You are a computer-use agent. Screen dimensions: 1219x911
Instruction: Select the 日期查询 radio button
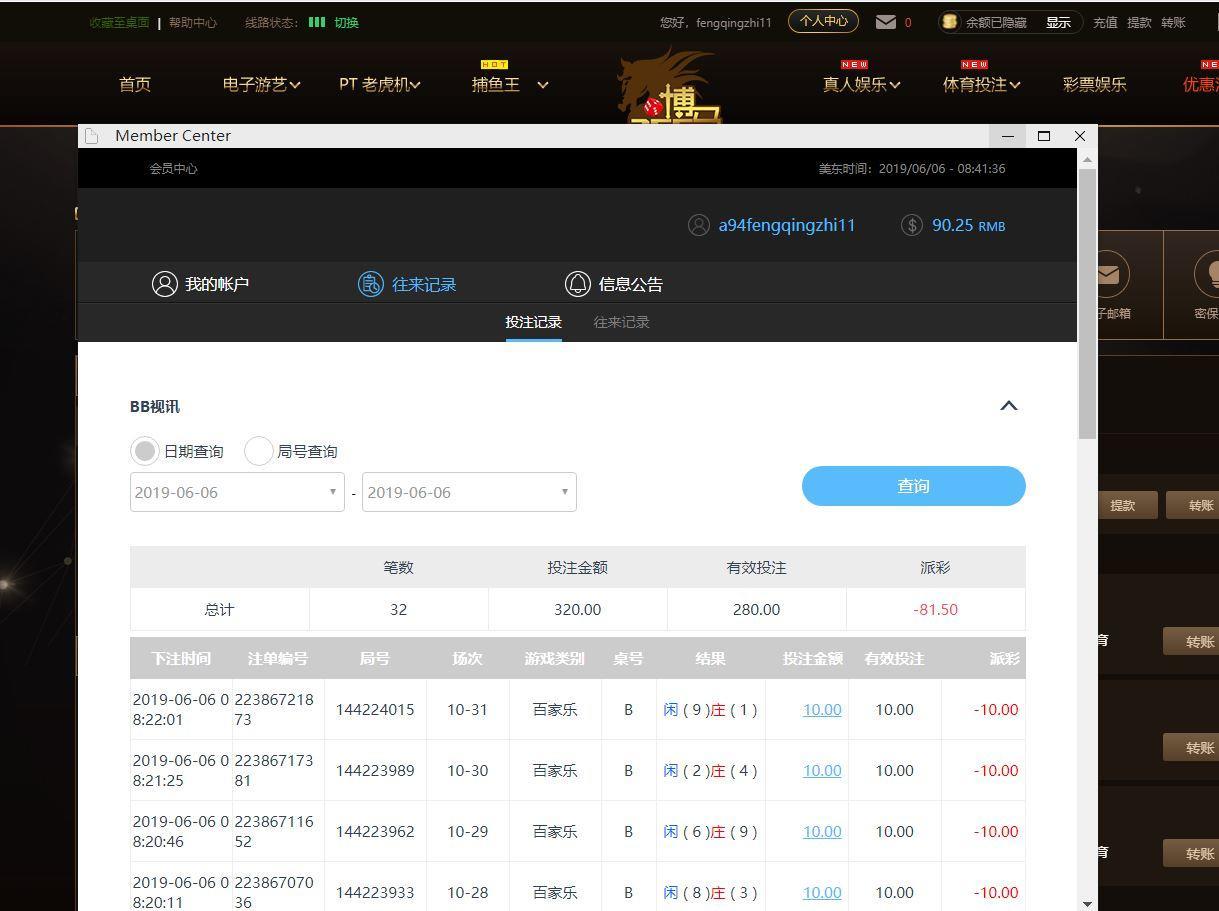click(145, 451)
